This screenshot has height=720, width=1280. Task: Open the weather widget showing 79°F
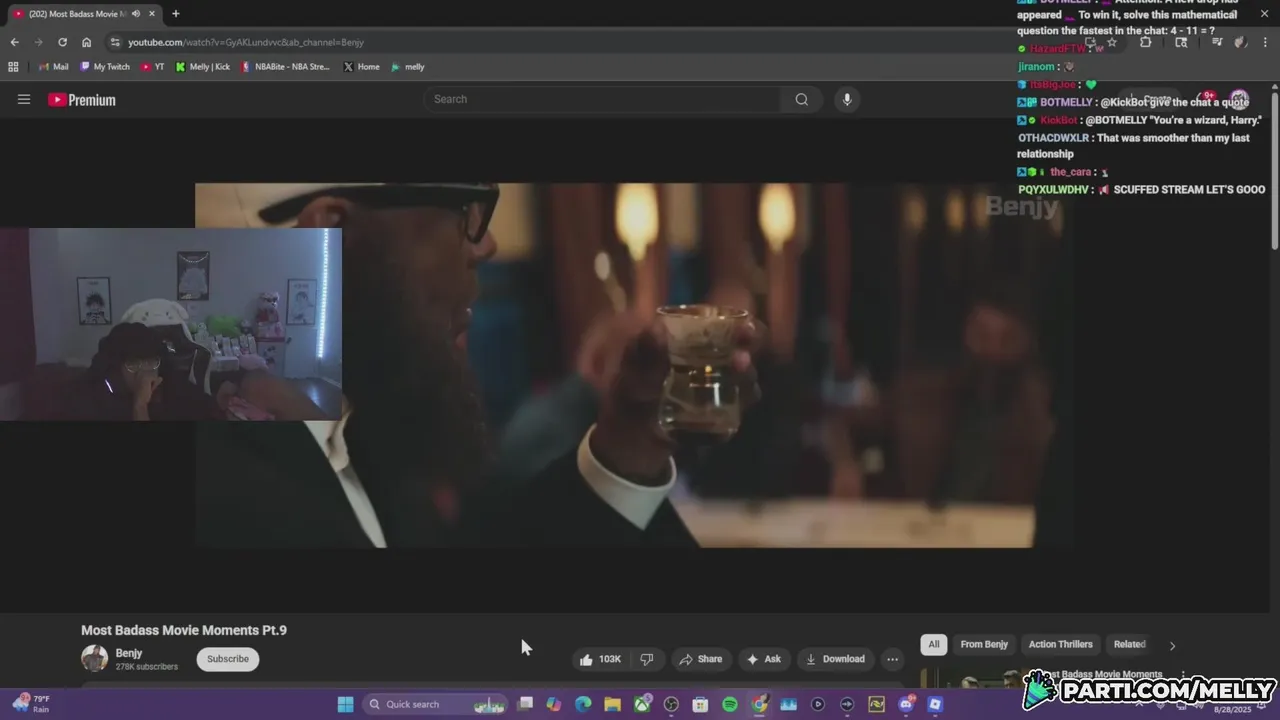pos(30,704)
